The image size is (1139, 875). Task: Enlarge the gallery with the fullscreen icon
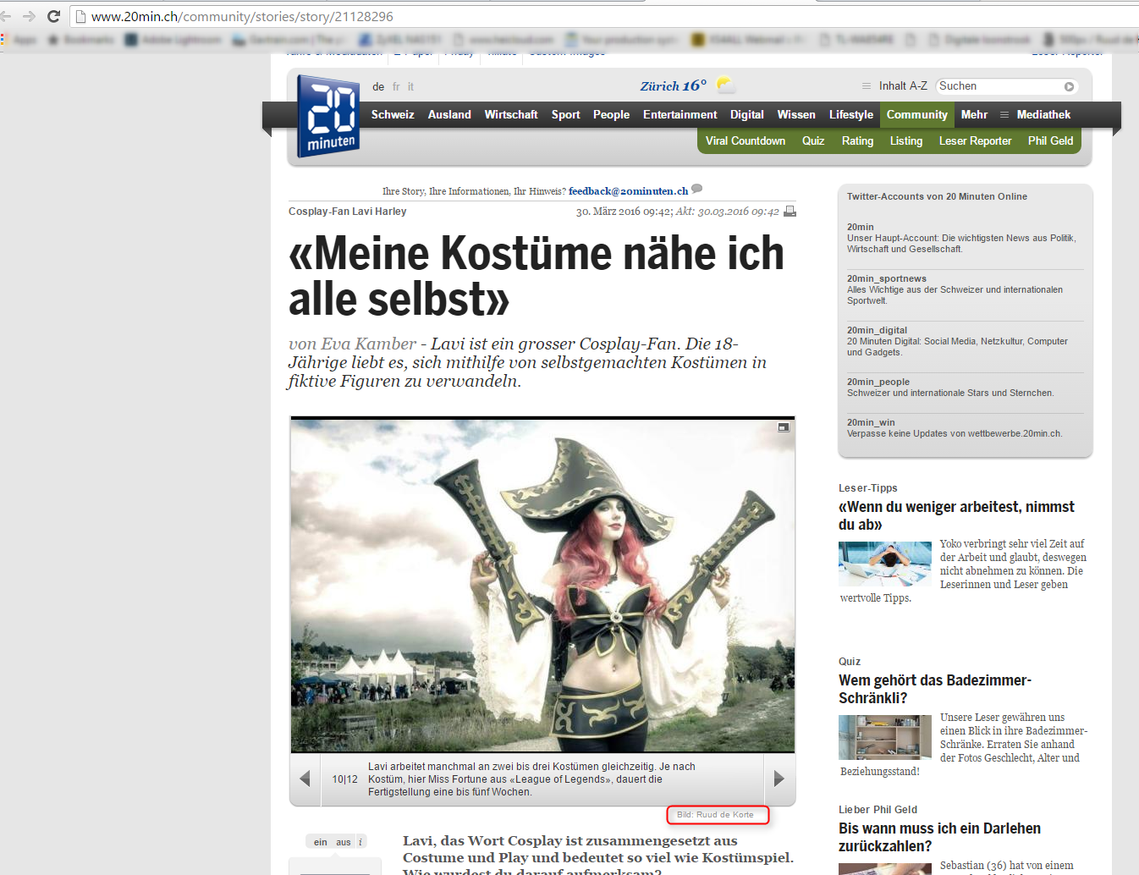click(783, 428)
